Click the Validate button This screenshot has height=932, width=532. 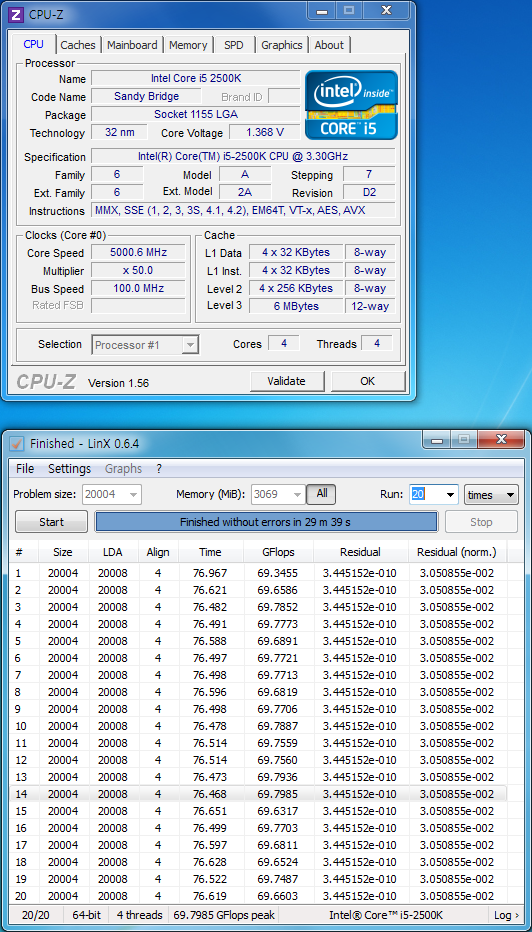point(287,382)
